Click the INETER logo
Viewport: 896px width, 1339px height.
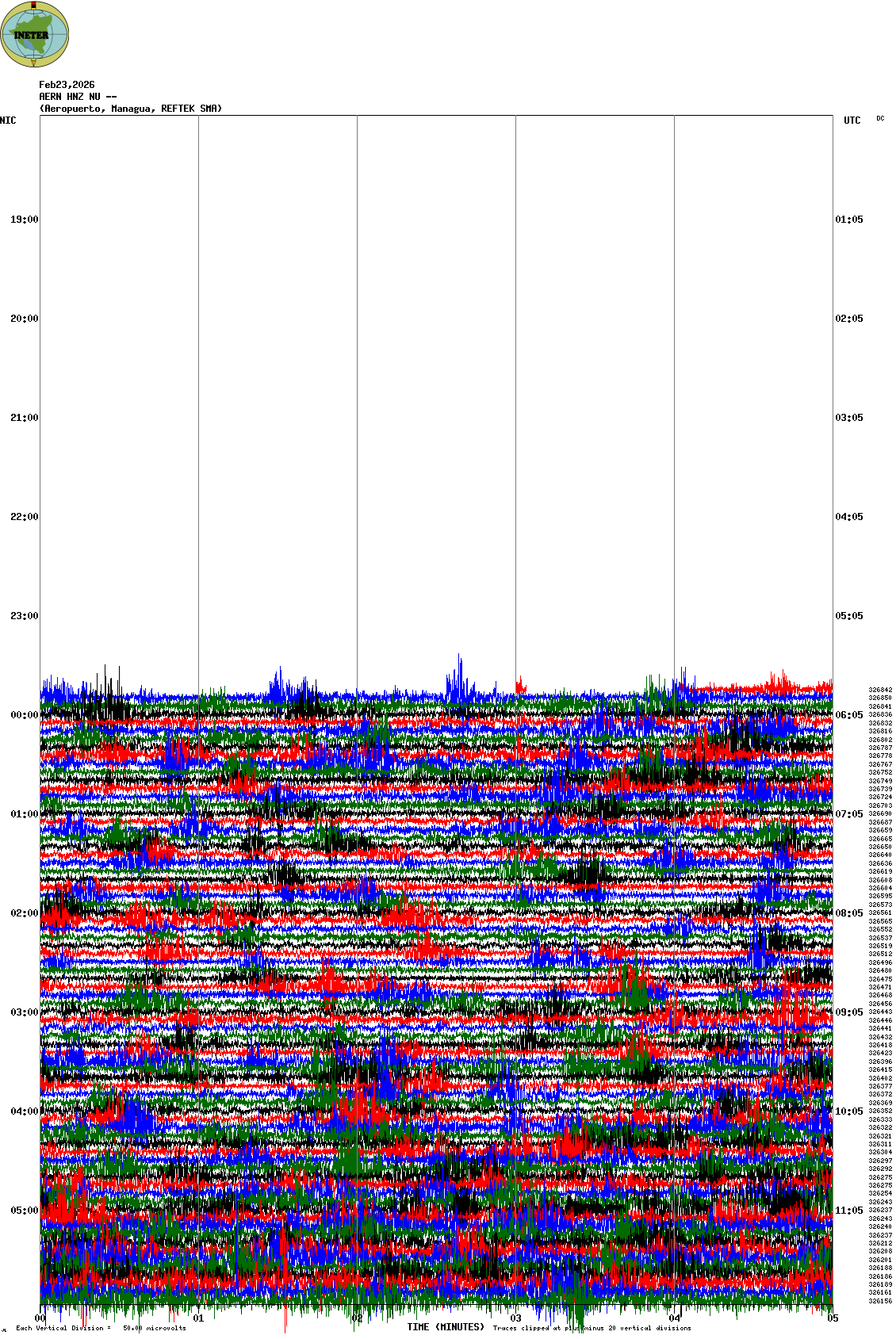[x=35, y=35]
